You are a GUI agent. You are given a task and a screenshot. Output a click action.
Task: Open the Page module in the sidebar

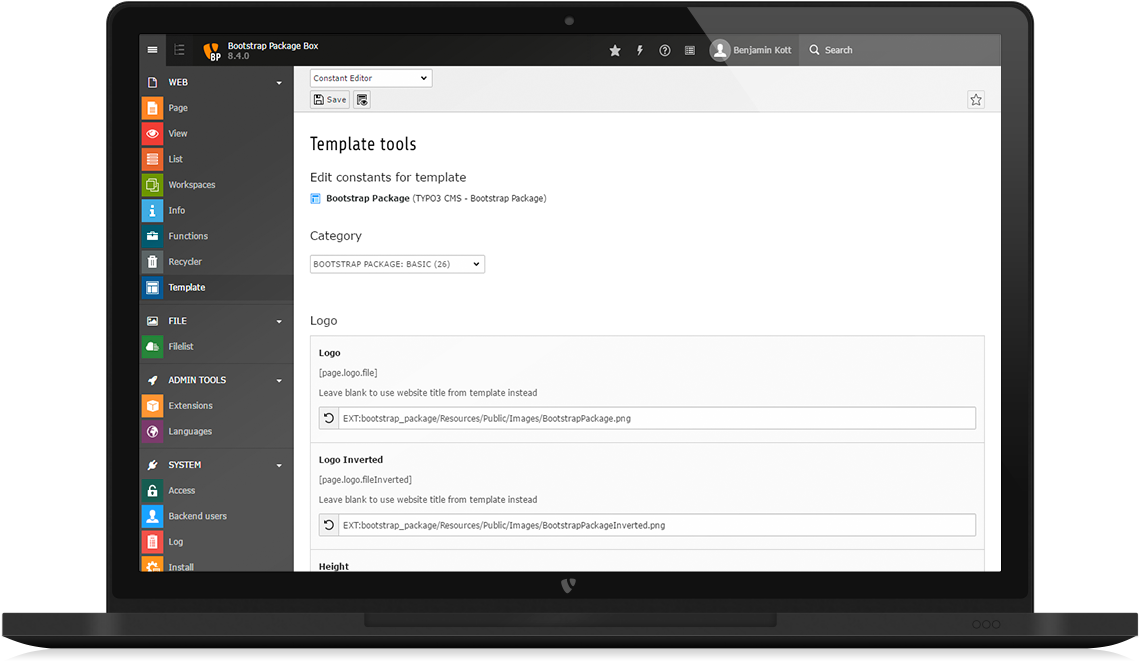coord(177,107)
